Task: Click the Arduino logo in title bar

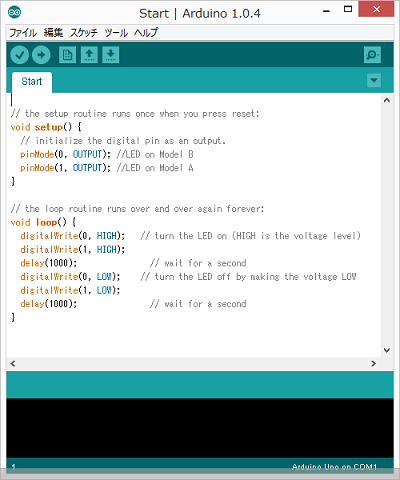Action: (14, 12)
